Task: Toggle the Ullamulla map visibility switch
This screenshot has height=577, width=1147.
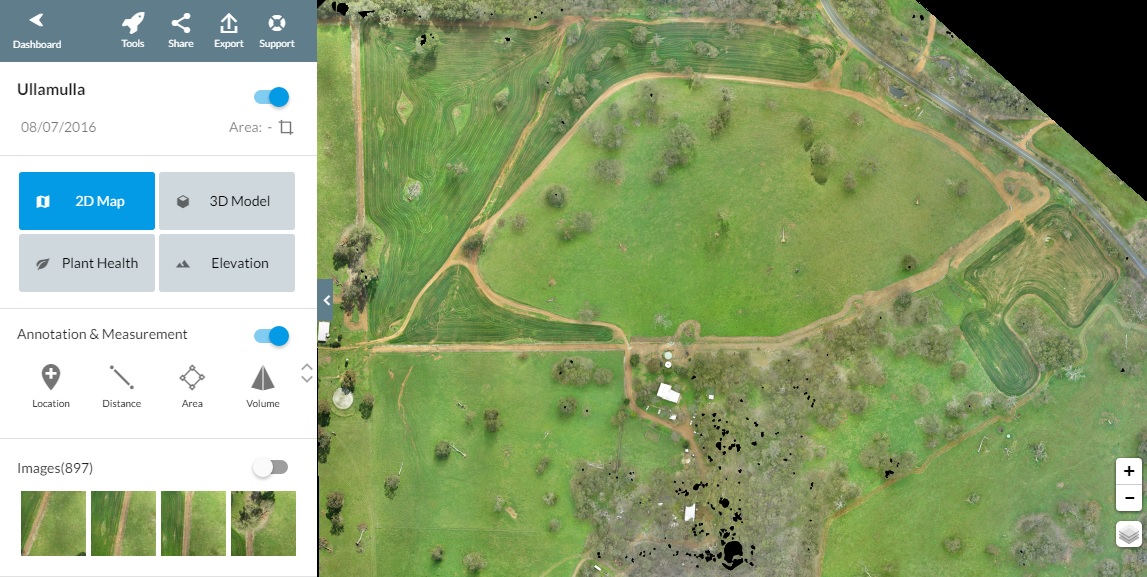Action: [271, 97]
